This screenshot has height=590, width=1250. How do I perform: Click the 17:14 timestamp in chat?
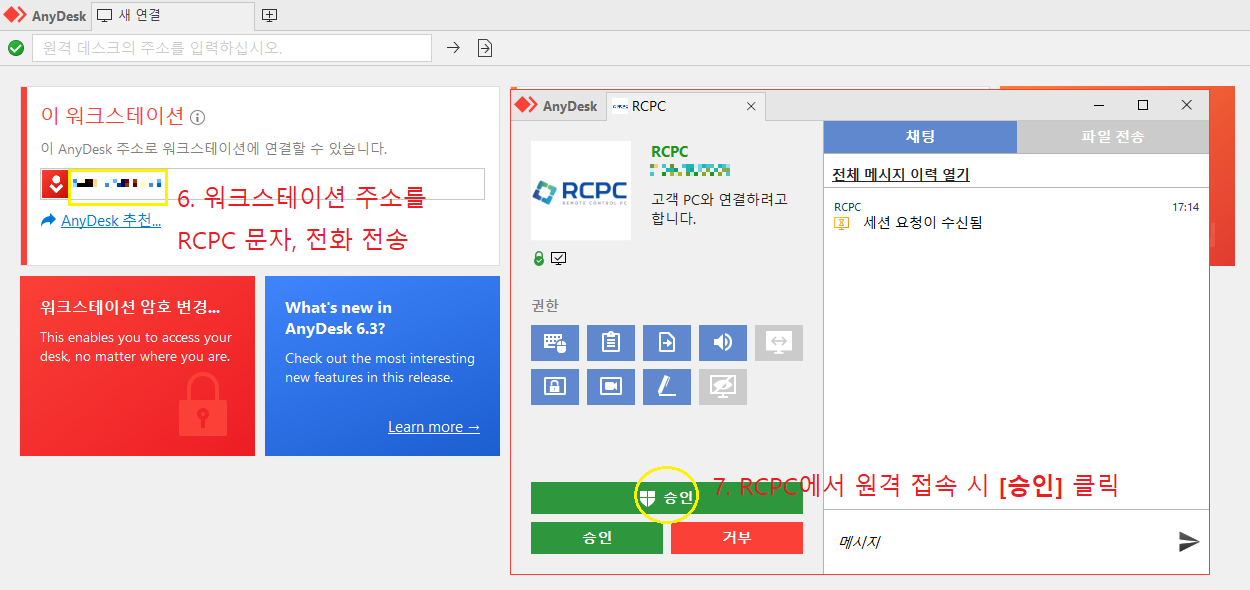click(1185, 208)
